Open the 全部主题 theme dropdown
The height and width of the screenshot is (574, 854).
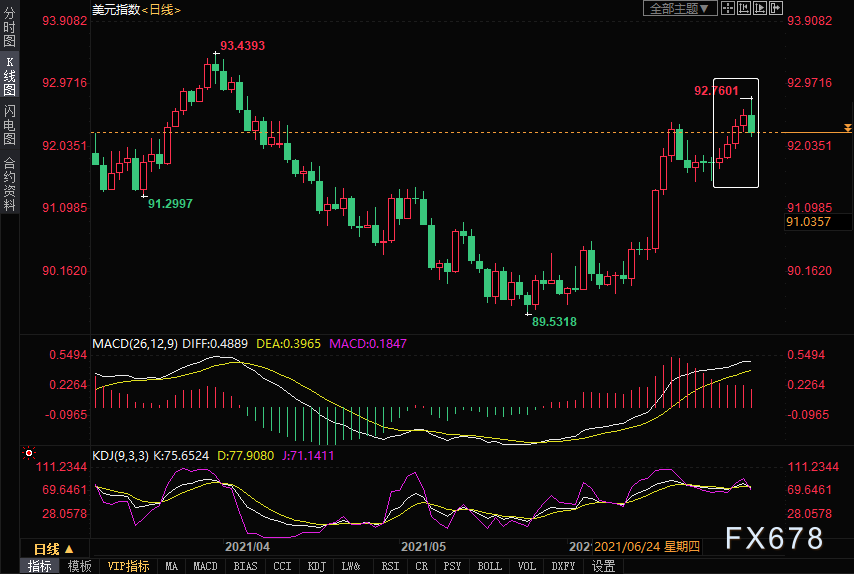pyautogui.click(x=680, y=8)
